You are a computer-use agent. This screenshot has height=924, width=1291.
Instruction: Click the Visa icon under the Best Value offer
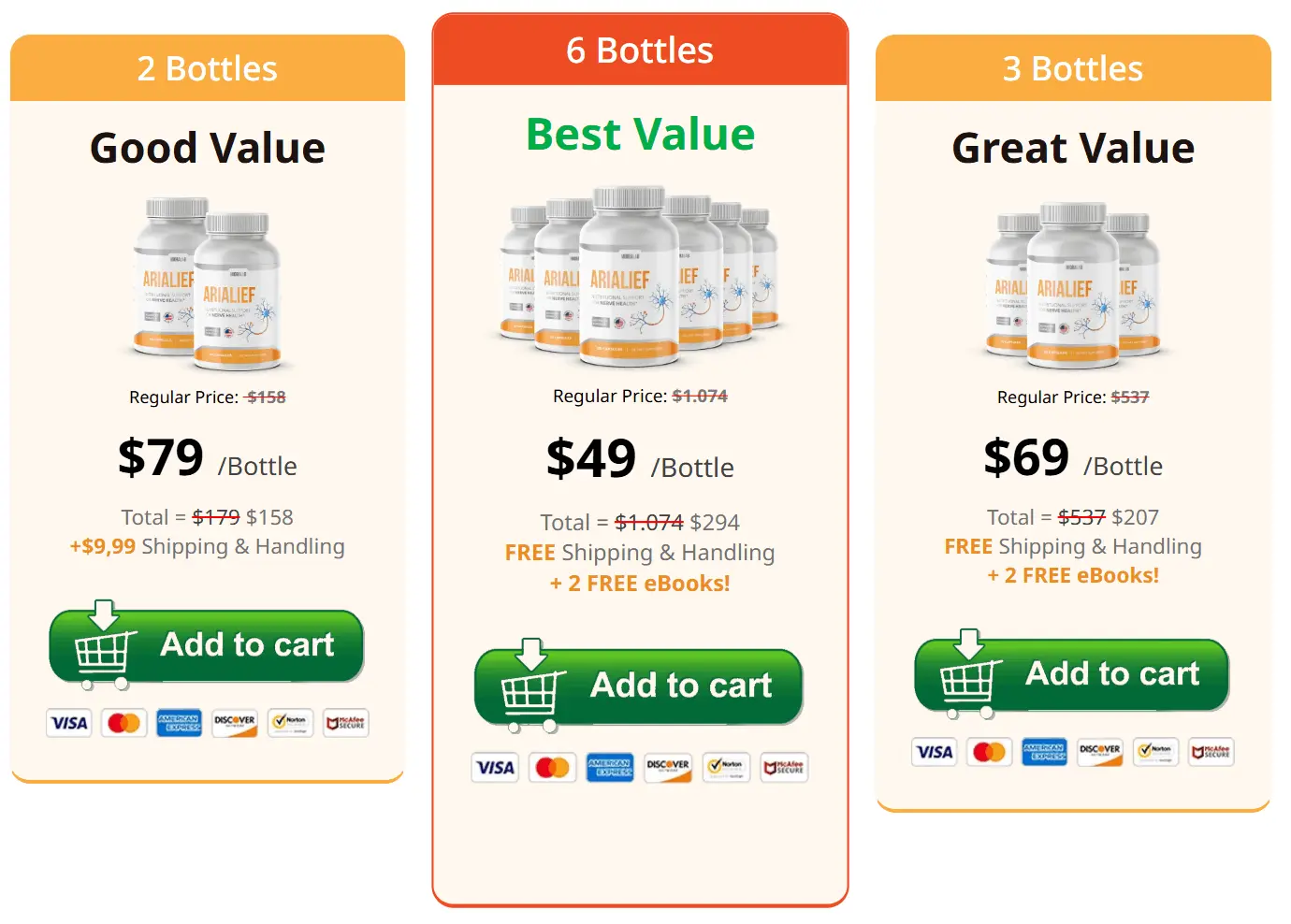(x=495, y=767)
